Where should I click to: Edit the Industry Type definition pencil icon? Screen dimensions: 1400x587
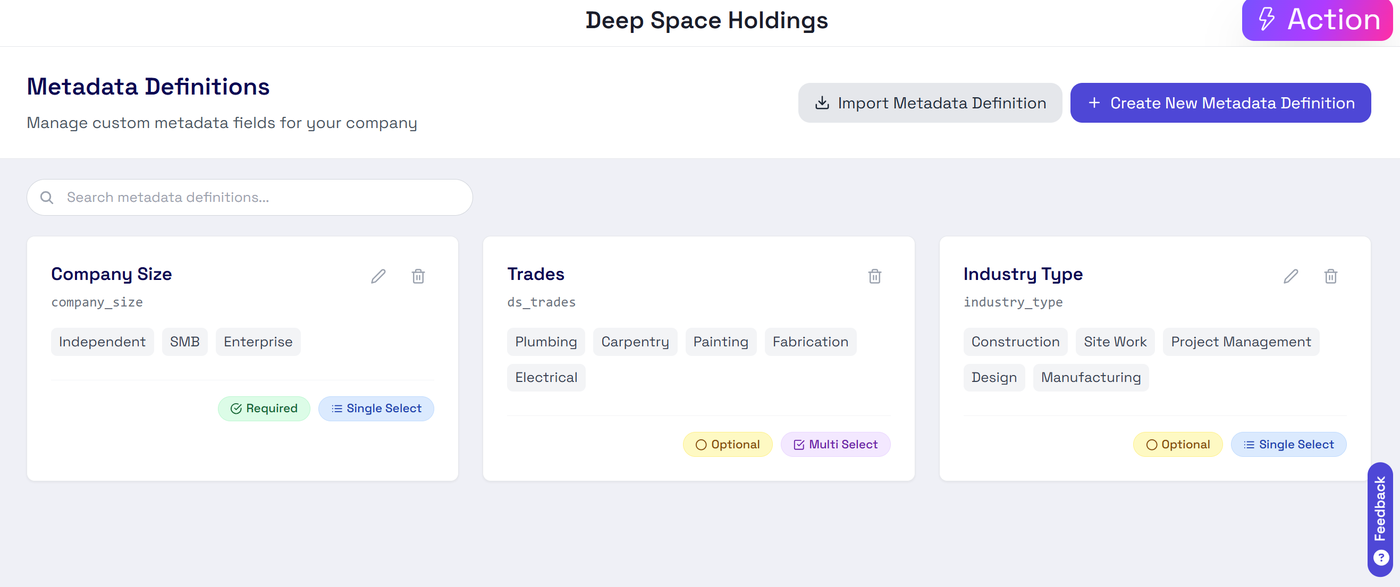tap(1291, 276)
